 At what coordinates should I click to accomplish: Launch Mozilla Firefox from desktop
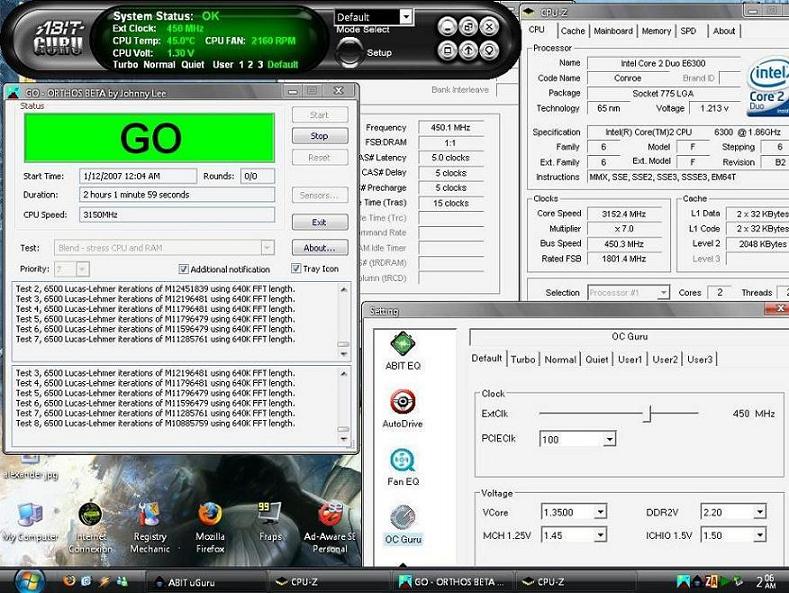[210, 528]
